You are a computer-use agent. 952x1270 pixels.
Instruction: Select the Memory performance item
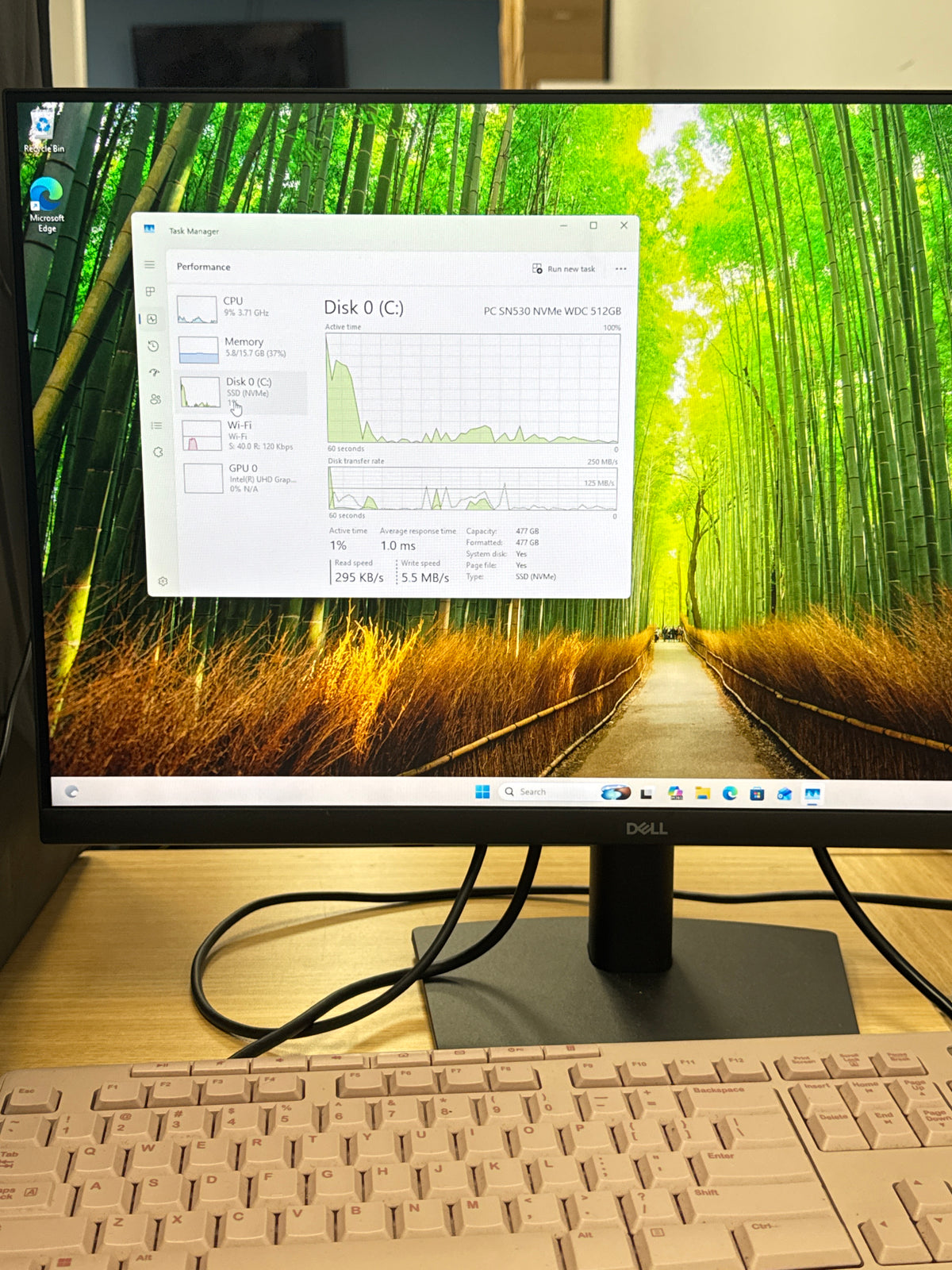(x=240, y=348)
